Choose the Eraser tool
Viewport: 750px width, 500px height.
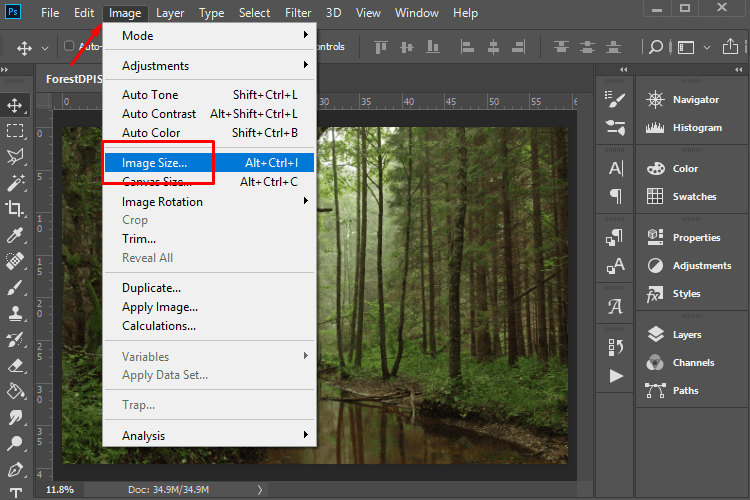pyautogui.click(x=15, y=365)
